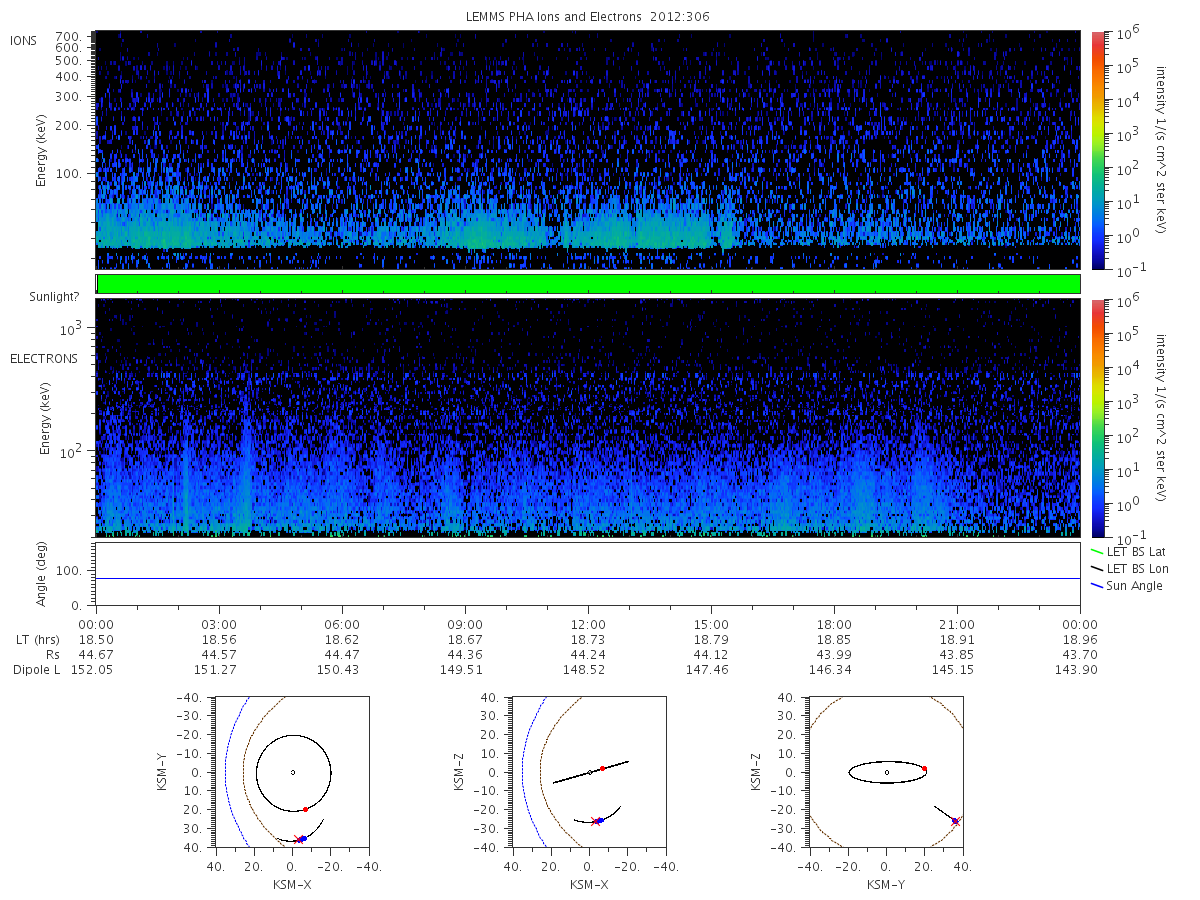
Task: Click the ELECTRONS panel label
Action: [44, 358]
